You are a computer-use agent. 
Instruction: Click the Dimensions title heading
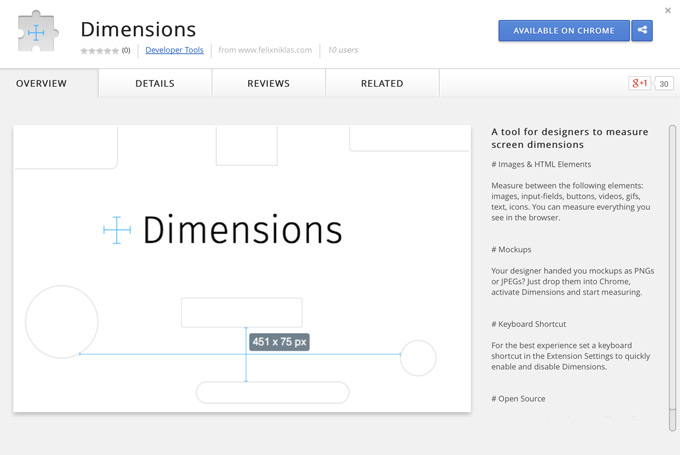138,29
